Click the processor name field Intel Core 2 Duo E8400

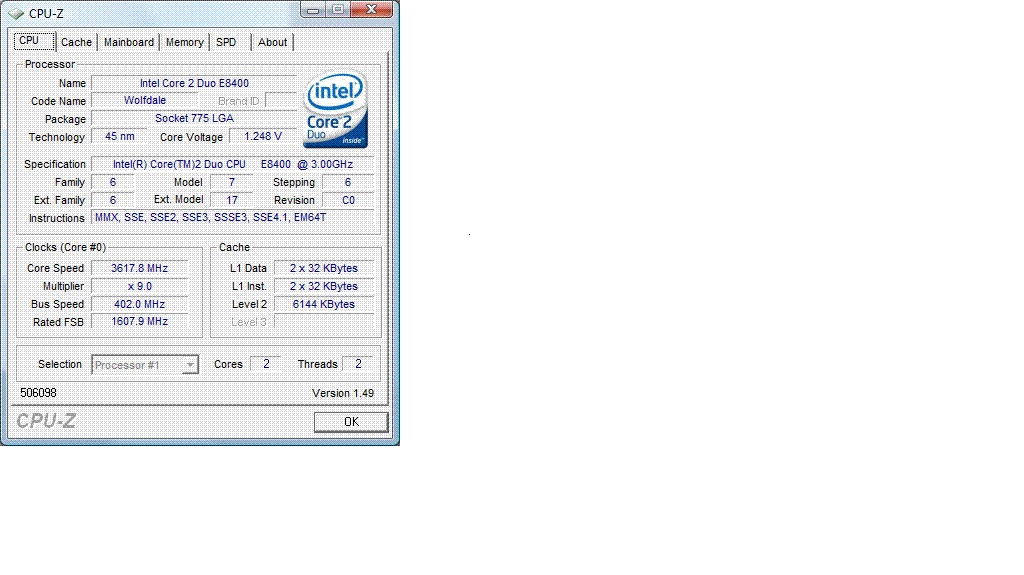pos(194,84)
